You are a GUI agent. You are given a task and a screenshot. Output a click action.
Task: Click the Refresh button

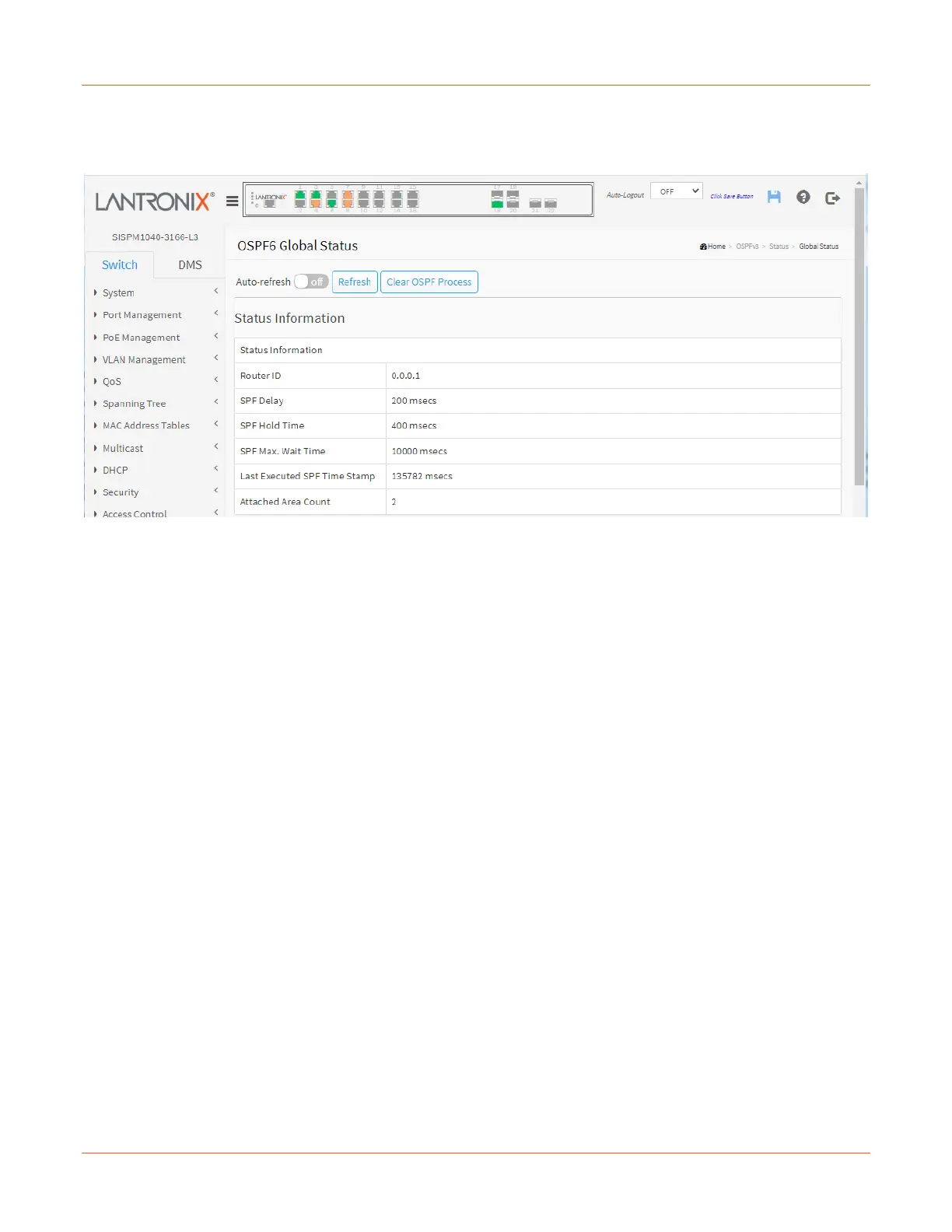click(355, 282)
